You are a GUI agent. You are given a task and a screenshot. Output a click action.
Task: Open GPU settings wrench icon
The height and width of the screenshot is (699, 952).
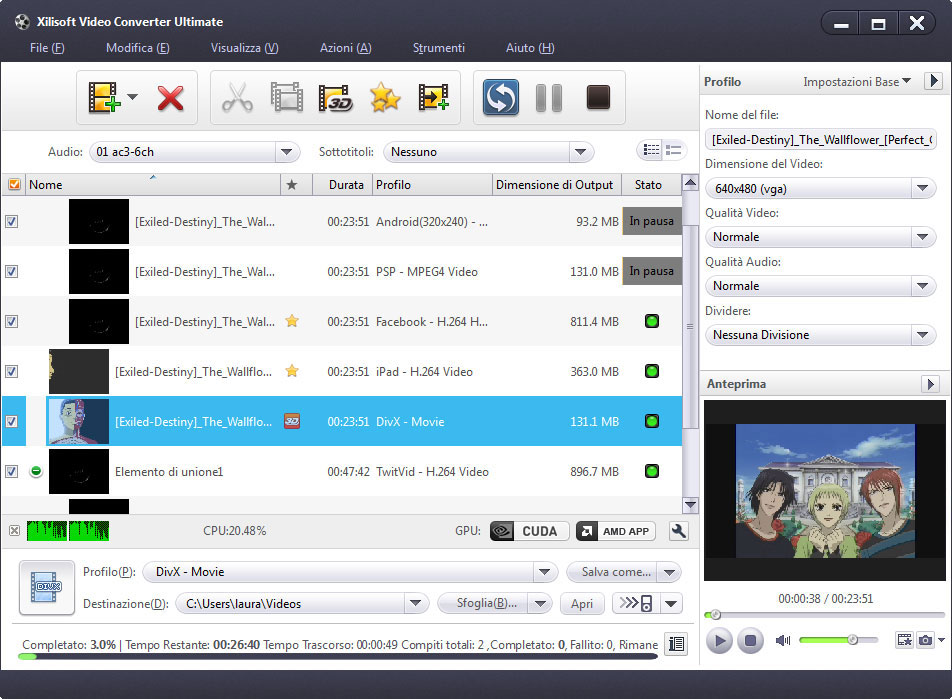click(678, 531)
